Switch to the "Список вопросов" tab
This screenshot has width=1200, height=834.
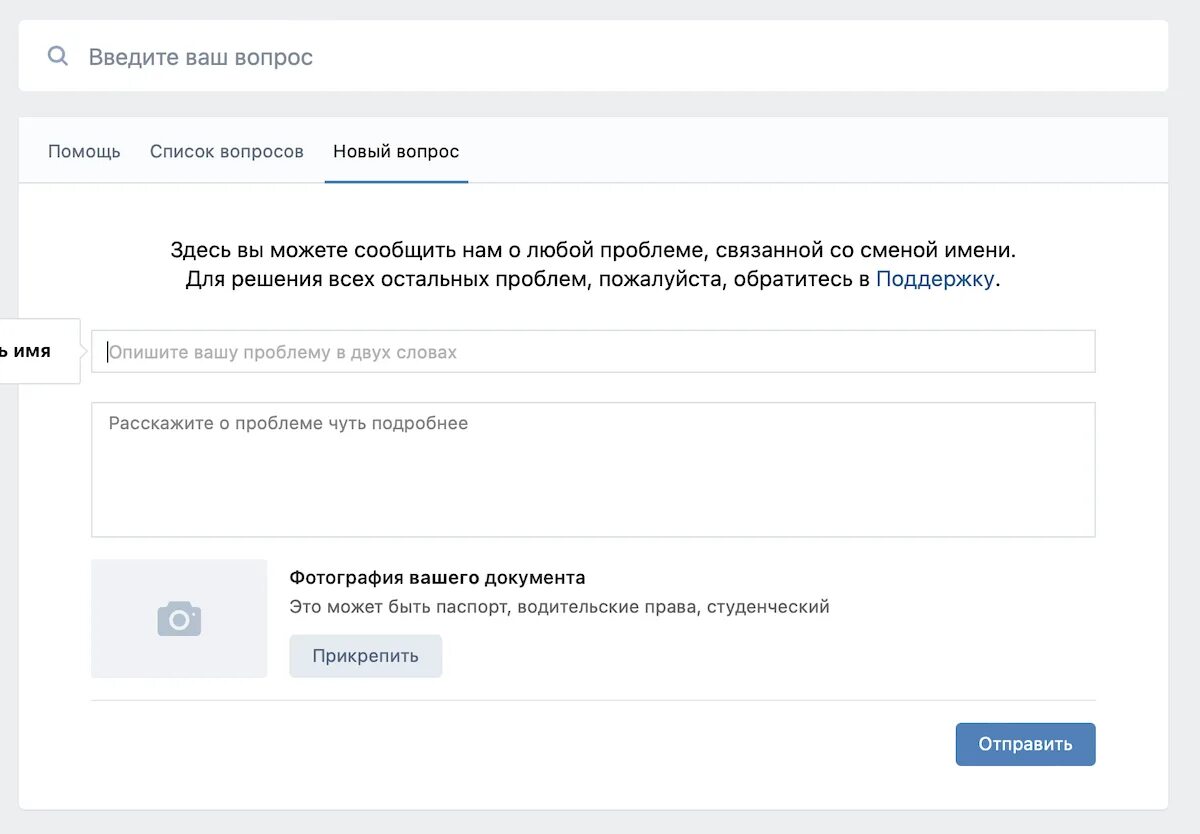227,152
